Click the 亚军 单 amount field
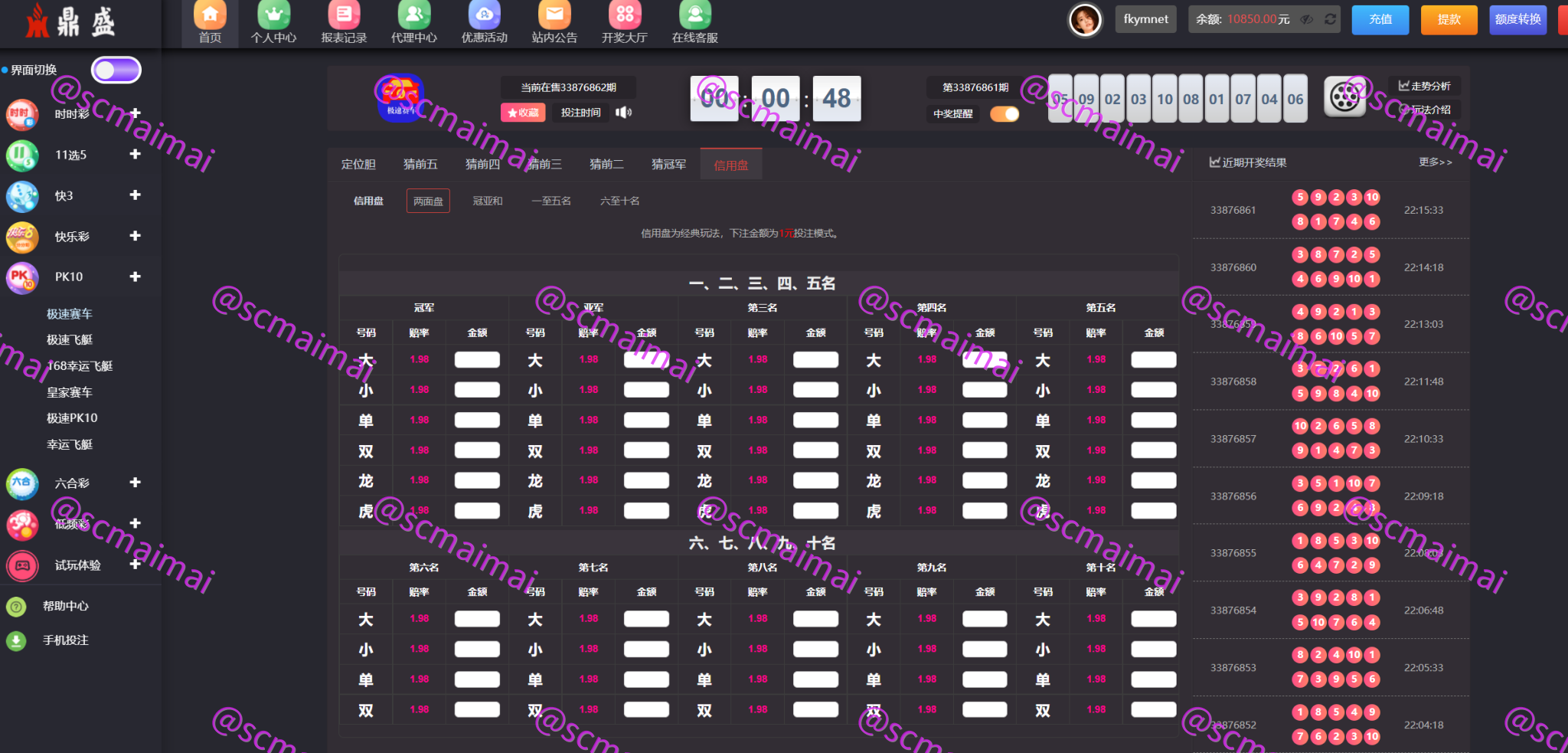 (646, 421)
